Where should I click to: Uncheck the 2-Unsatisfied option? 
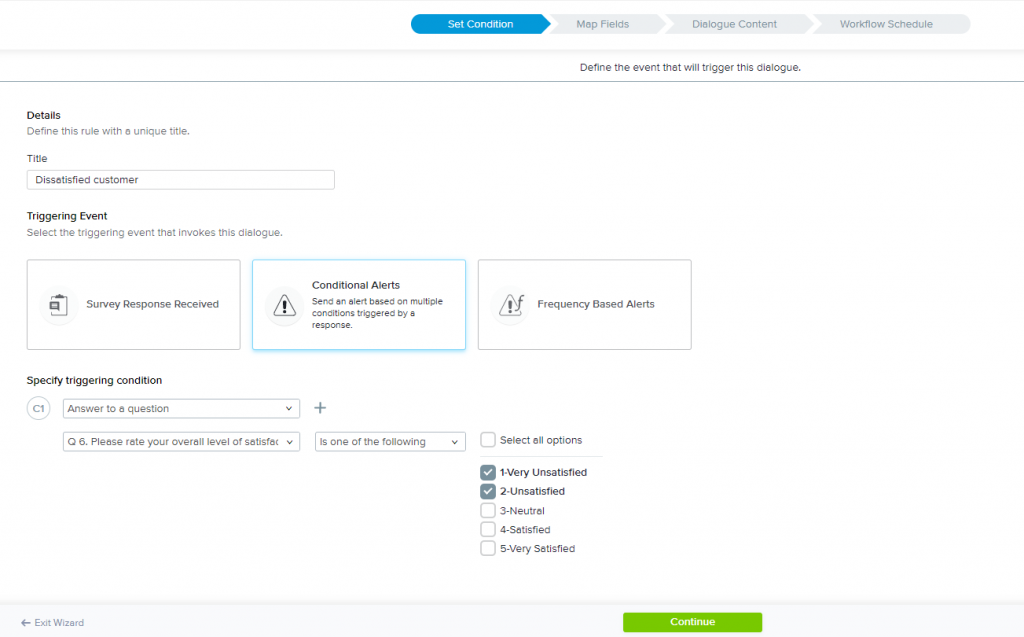(x=488, y=491)
